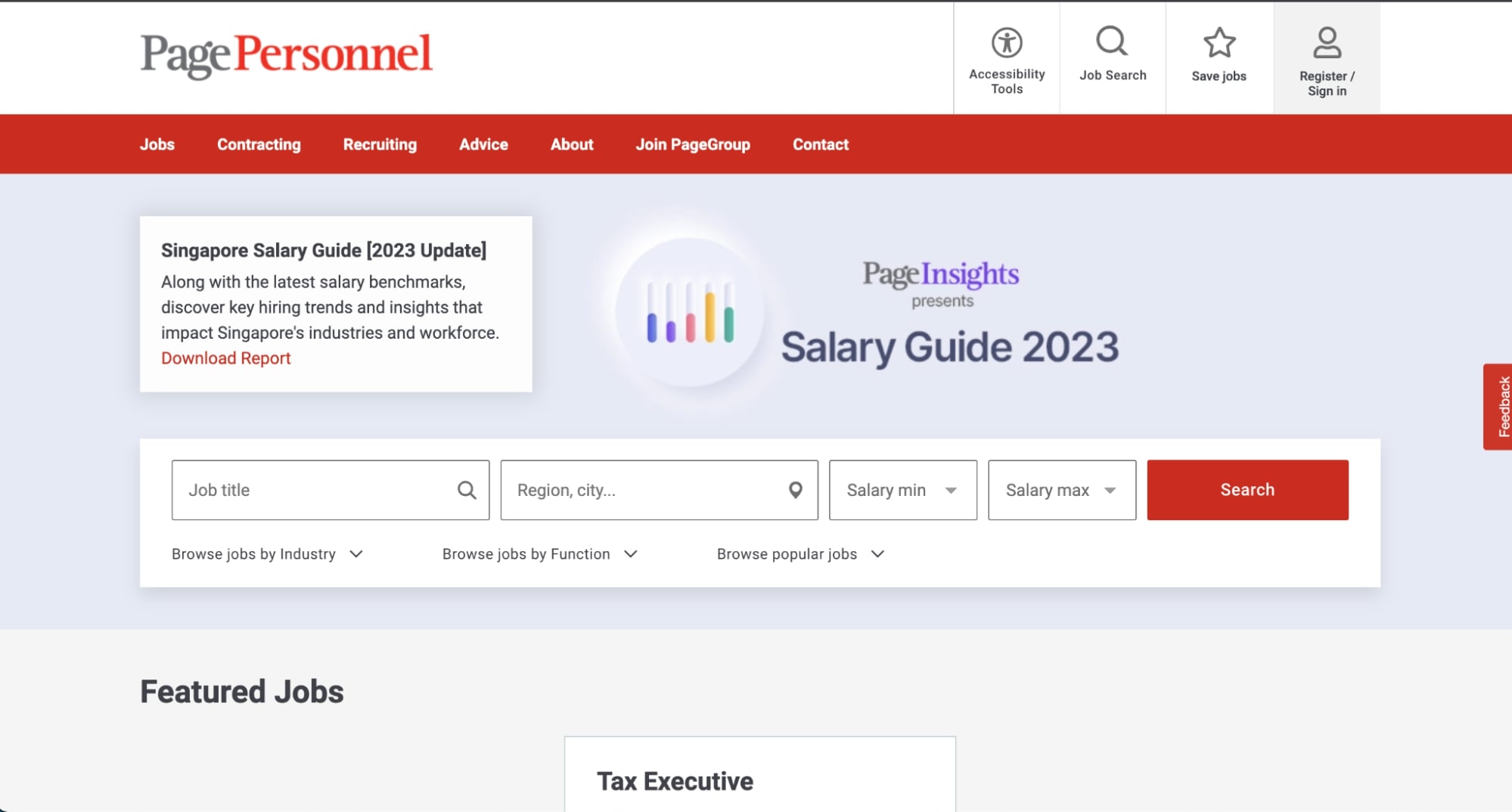Click the Singapore Salary Guide heading
The width and height of the screenshot is (1512, 812).
point(324,250)
